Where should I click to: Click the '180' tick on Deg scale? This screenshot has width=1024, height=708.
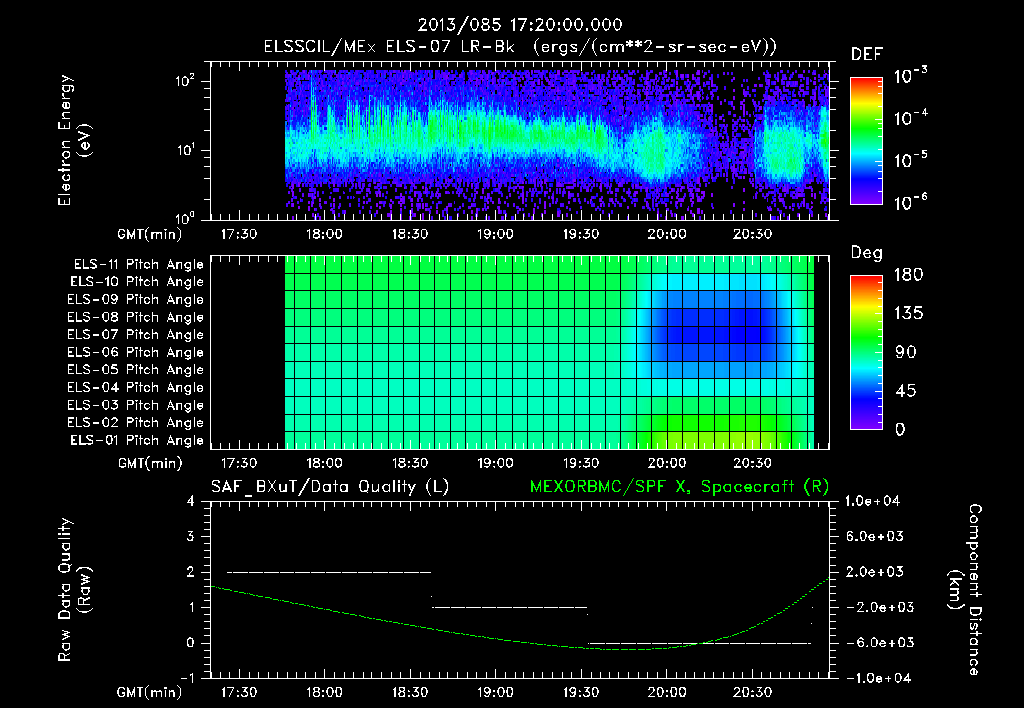[x=908, y=275]
